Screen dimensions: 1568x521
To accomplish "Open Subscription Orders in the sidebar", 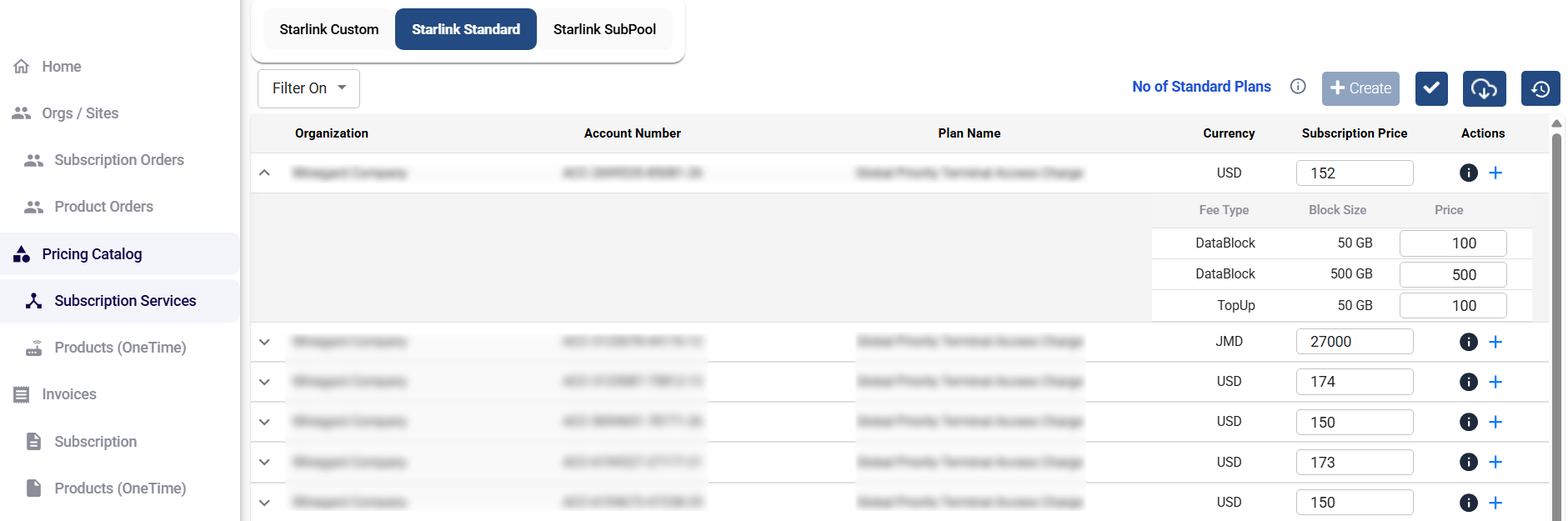I will click(x=118, y=160).
